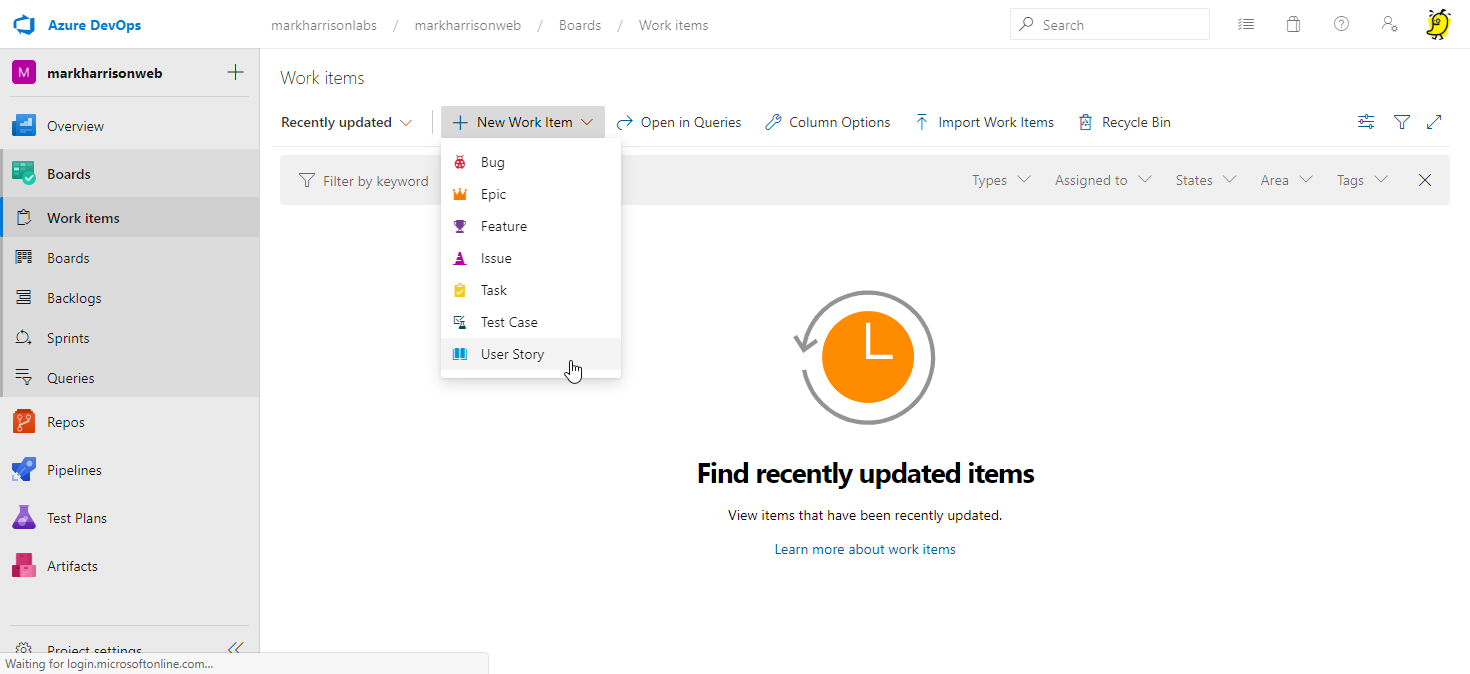Click the Azure DevOps logo icon

tap(24, 24)
